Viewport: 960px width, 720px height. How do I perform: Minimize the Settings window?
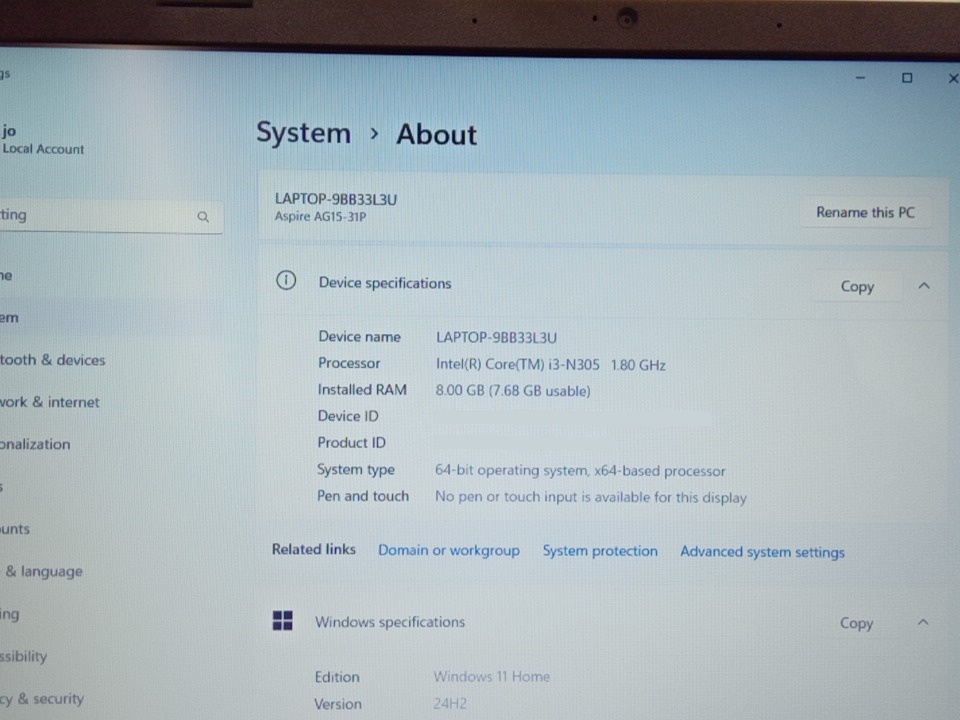coord(860,78)
